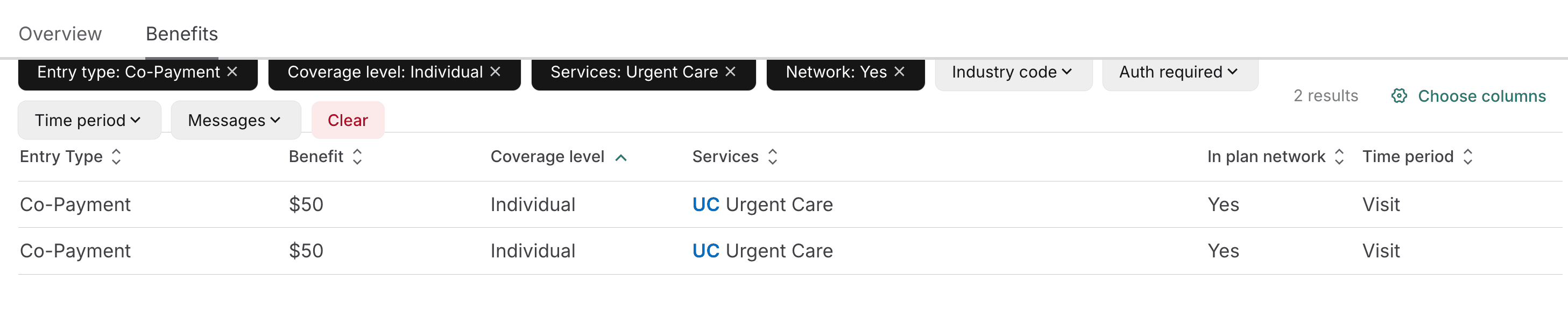Click the gear icon beside Choose columns
Screen dimensions: 1568x336
pos(1399,96)
